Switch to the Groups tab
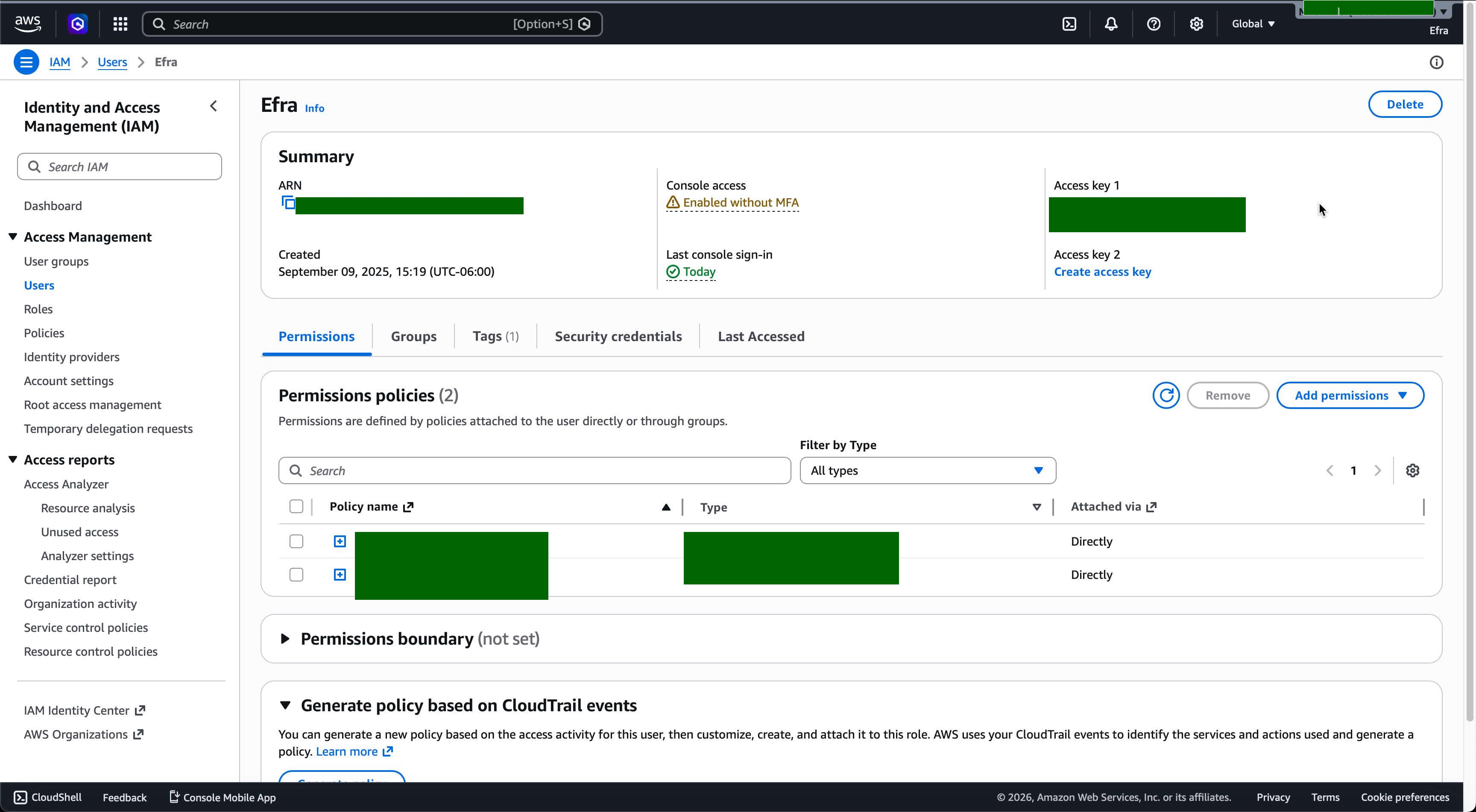This screenshot has width=1476, height=812. [x=413, y=337]
